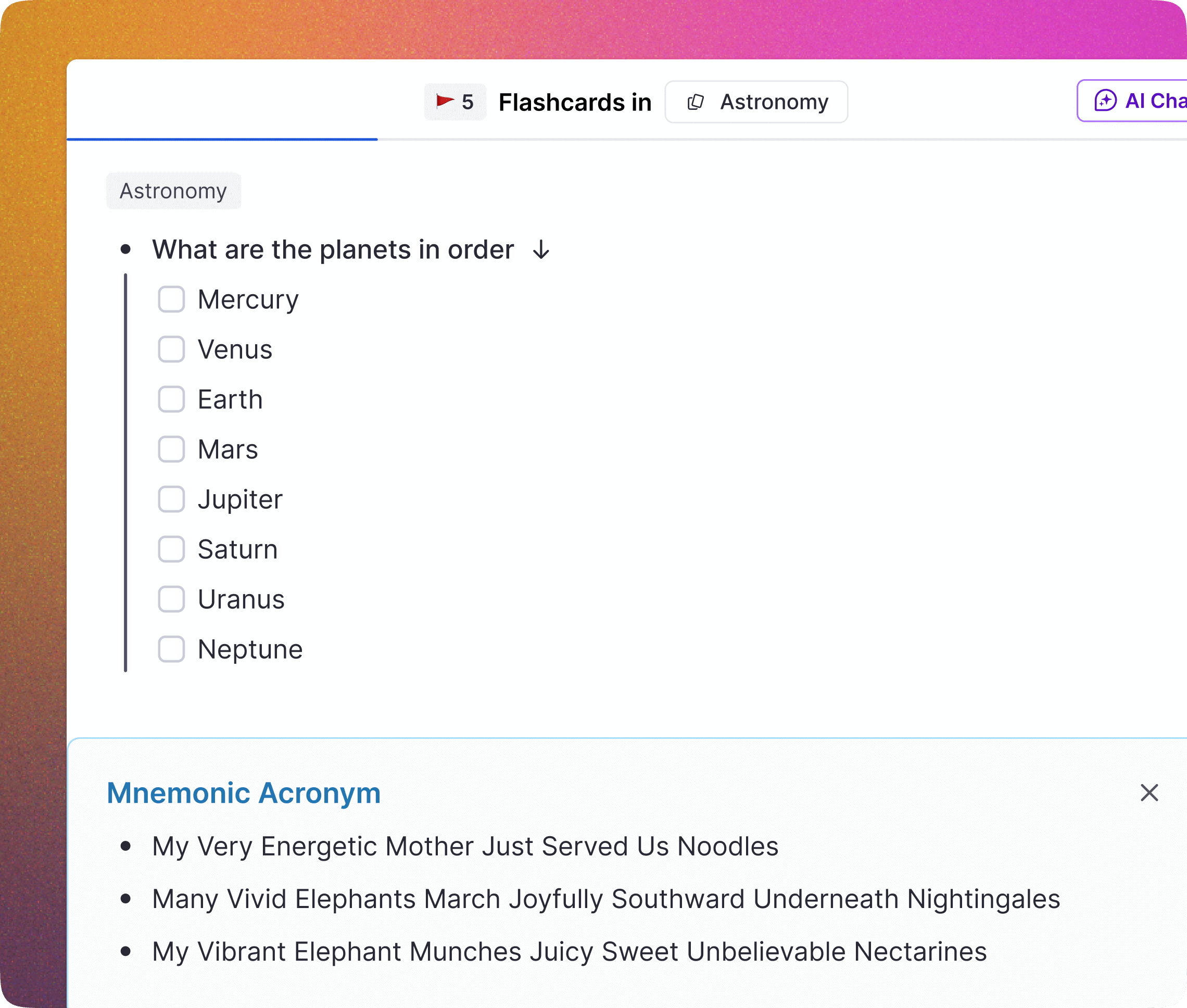
Task: Dismiss the Mnemonic Acronym panel
Action: [x=1148, y=793]
